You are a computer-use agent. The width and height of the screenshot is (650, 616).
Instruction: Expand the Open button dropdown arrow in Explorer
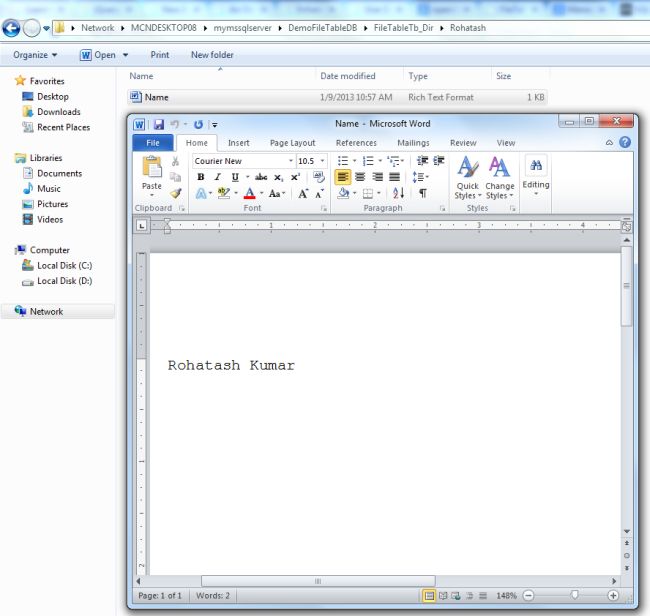coord(126,55)
